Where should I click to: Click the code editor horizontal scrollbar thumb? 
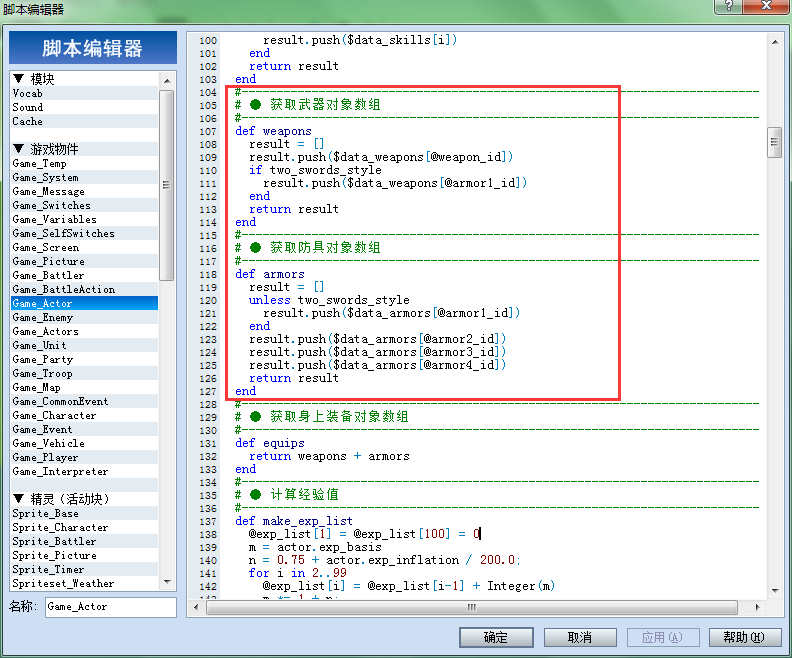point(472,607)
